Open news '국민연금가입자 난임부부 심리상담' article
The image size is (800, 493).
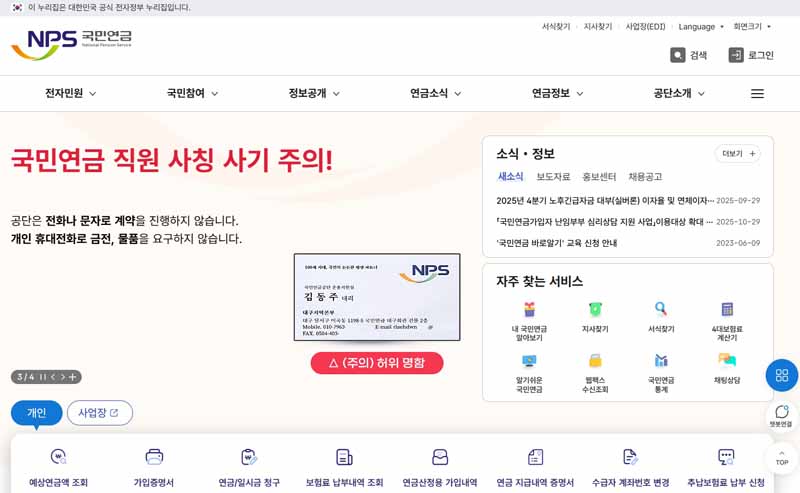[x=604, y=221]
